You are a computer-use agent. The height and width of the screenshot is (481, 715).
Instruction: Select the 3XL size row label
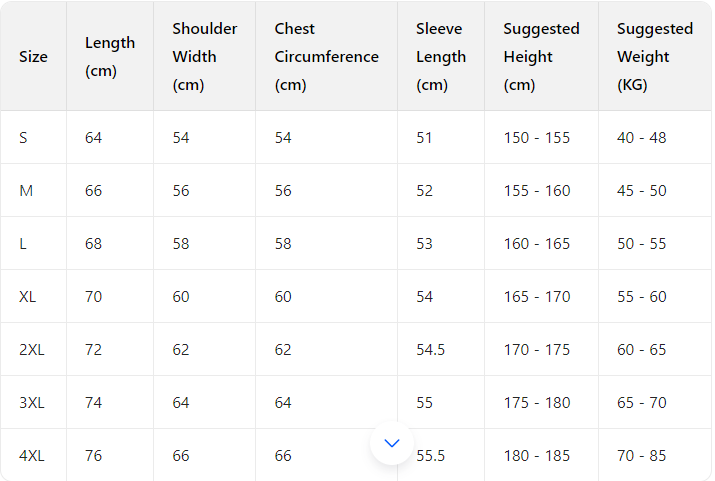point(32,402)
